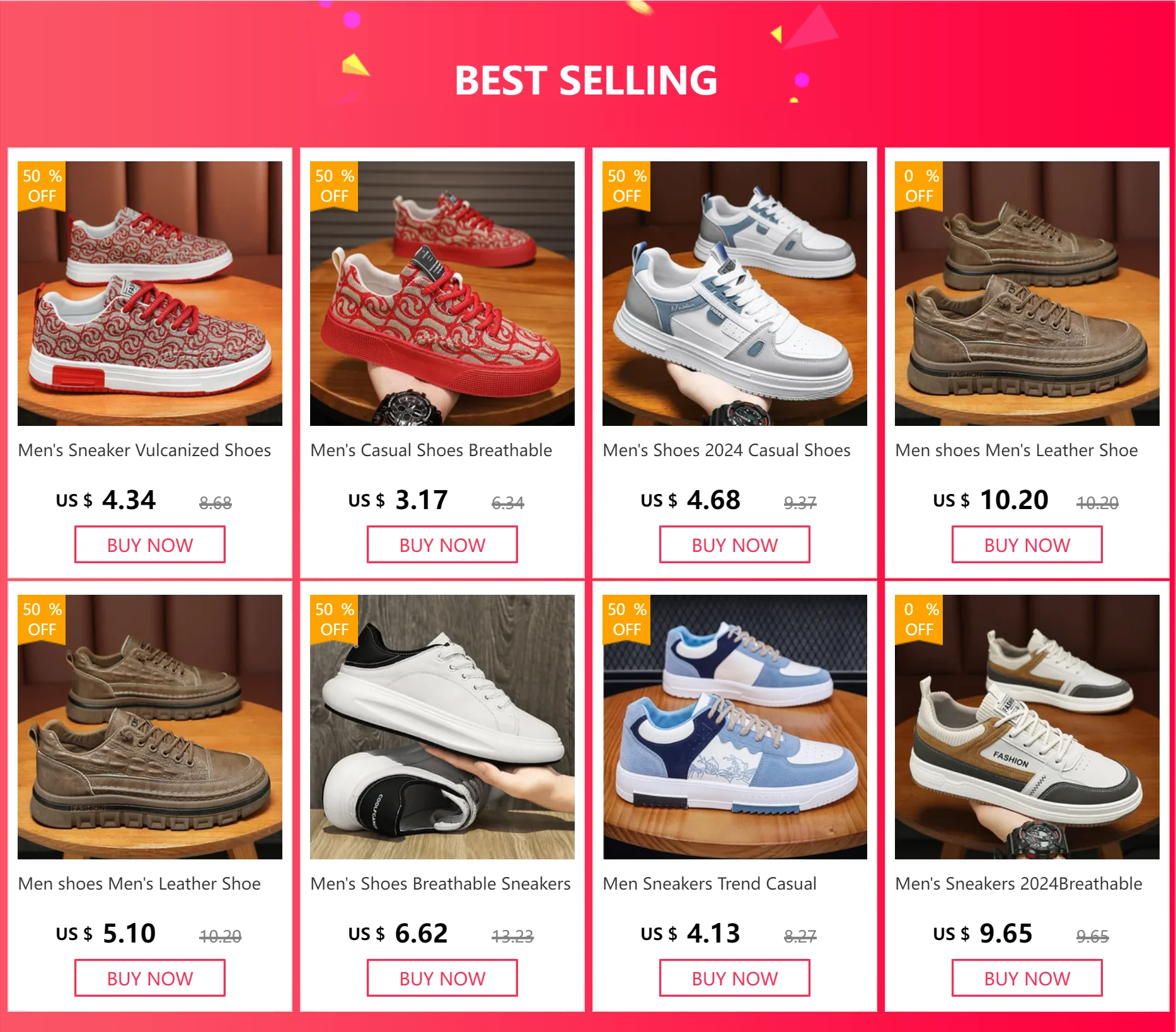
Task: Open the white and blue-grey sneaker photo
Action: tap(735, 294)
